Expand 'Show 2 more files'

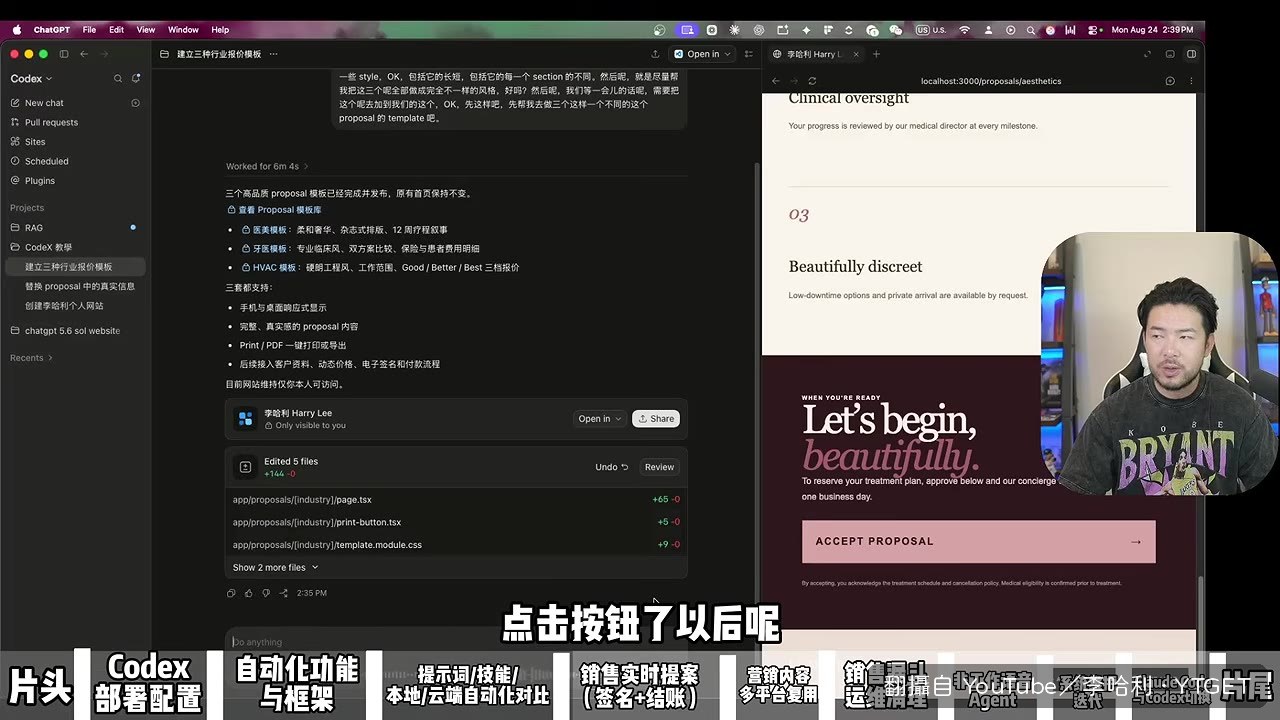[x=275, y=567]
